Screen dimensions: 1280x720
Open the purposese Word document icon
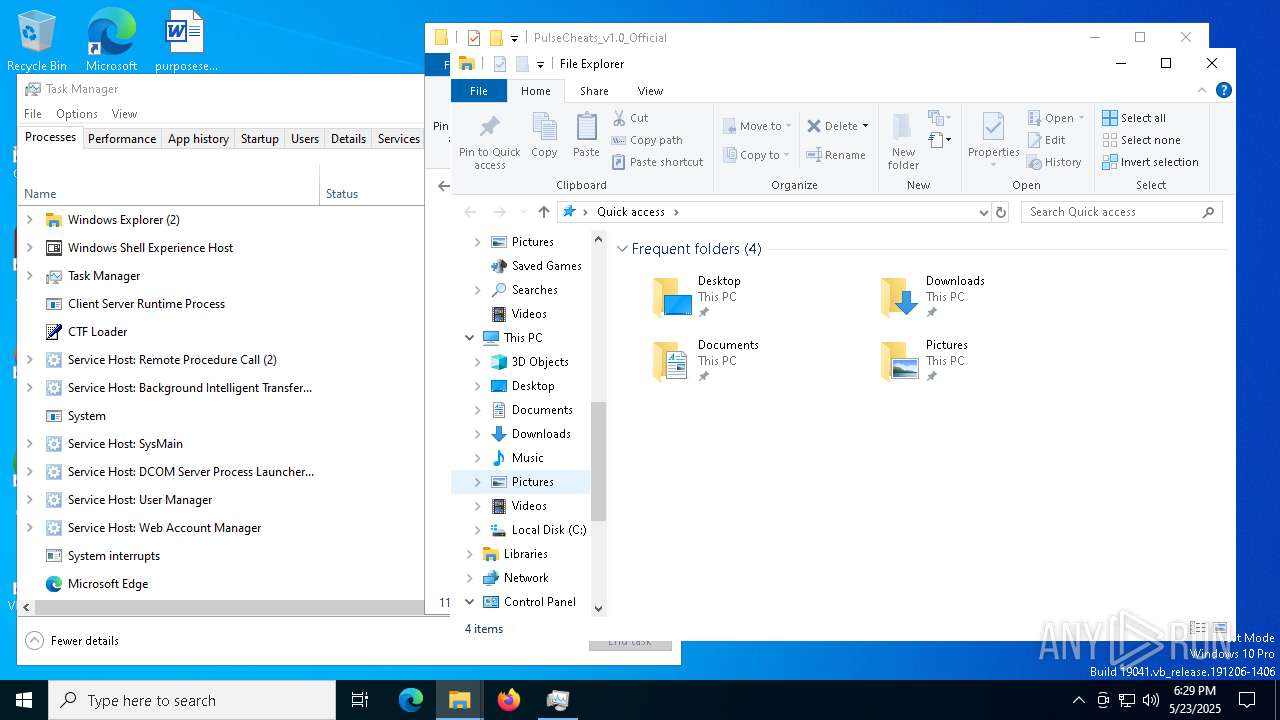click(x=186, y=41)
